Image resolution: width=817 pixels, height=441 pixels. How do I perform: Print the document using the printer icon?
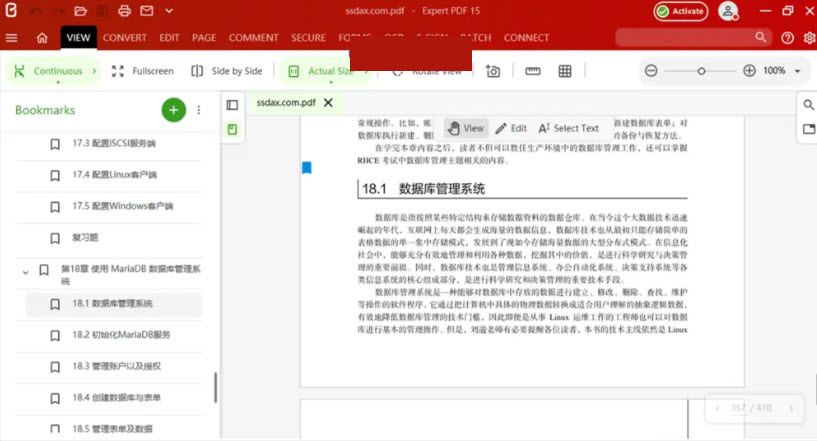coord(125,11)
